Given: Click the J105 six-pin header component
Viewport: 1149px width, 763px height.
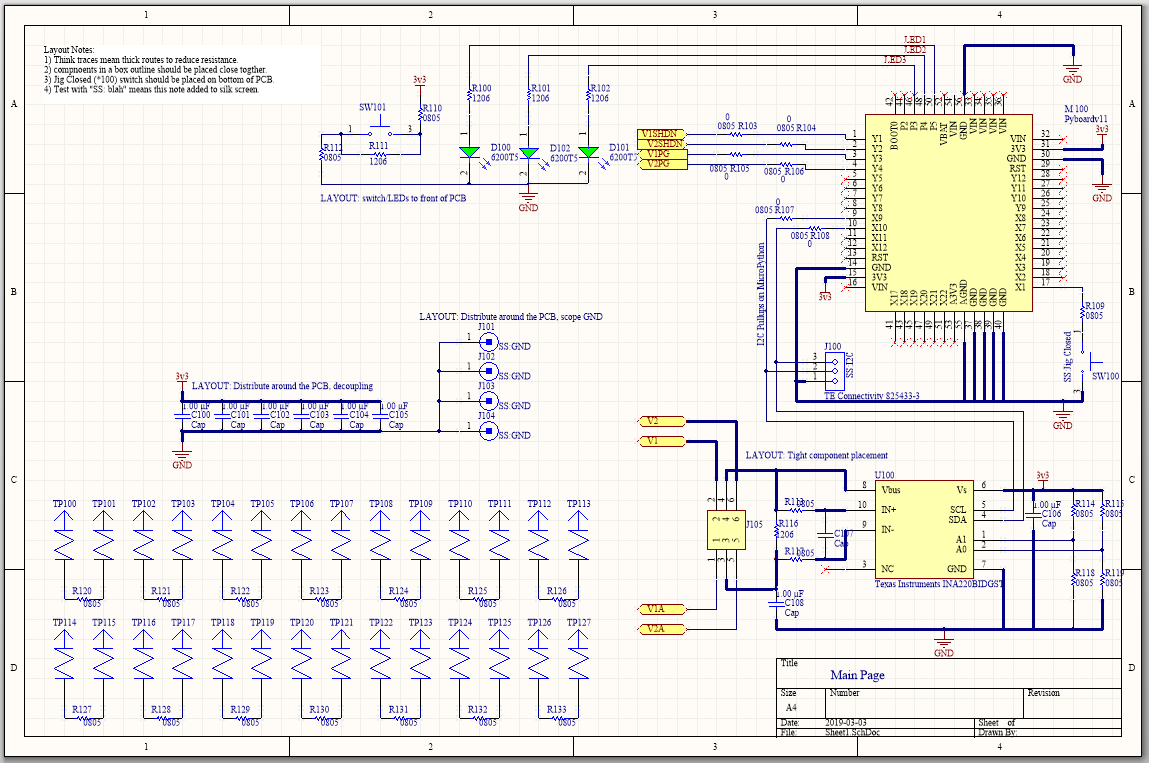Looking at the screenshot, I should [726, 530].
